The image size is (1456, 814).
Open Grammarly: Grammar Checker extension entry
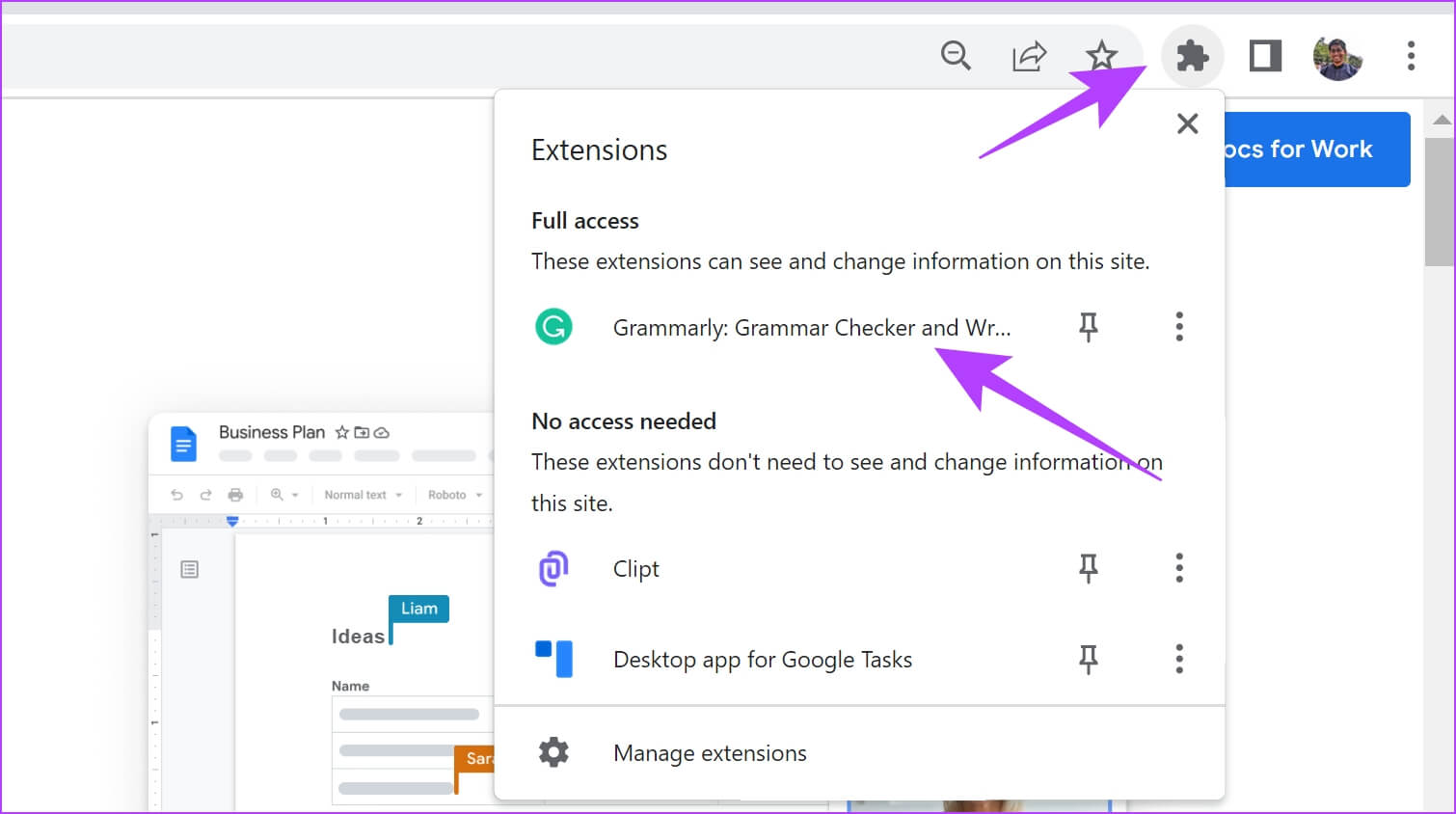tap(812, 328)
